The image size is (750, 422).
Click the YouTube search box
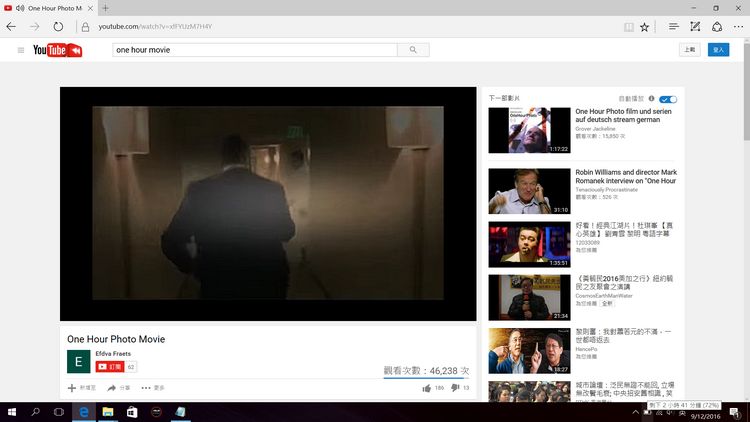click(x=254, y=50)
